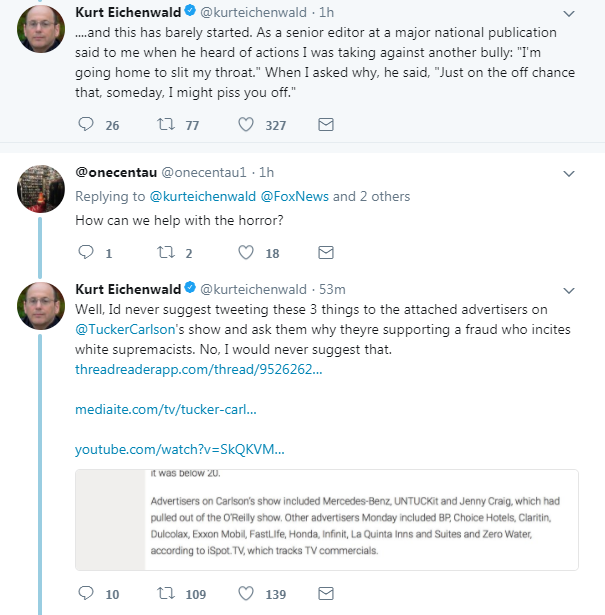Click the @TuckerCarlson mention
This screenshot has width=605, height=615.
point(125,329)
